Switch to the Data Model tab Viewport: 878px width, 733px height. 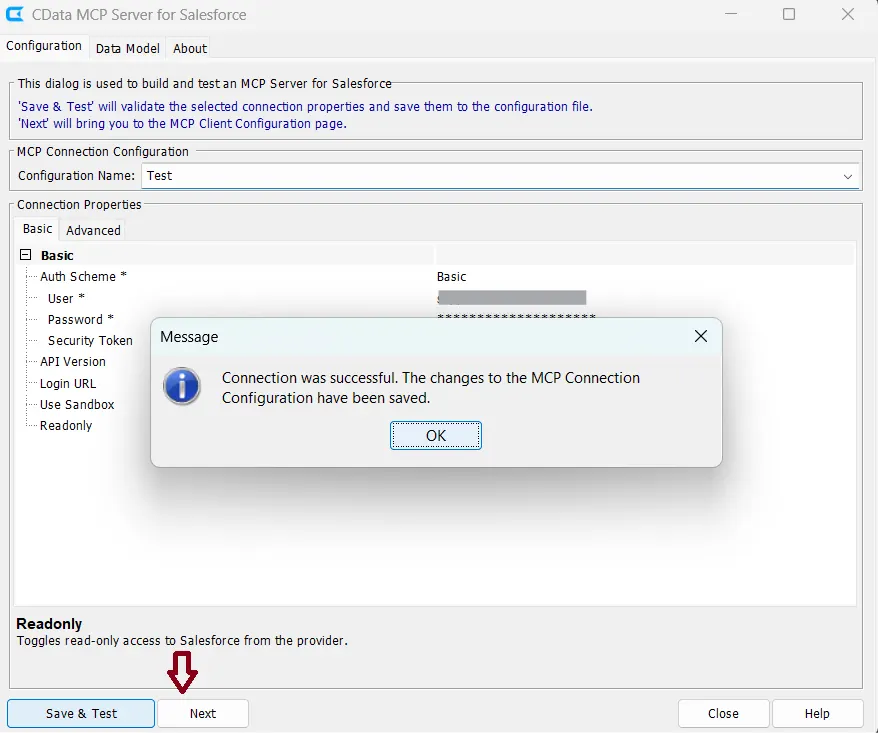click(127, 48)
